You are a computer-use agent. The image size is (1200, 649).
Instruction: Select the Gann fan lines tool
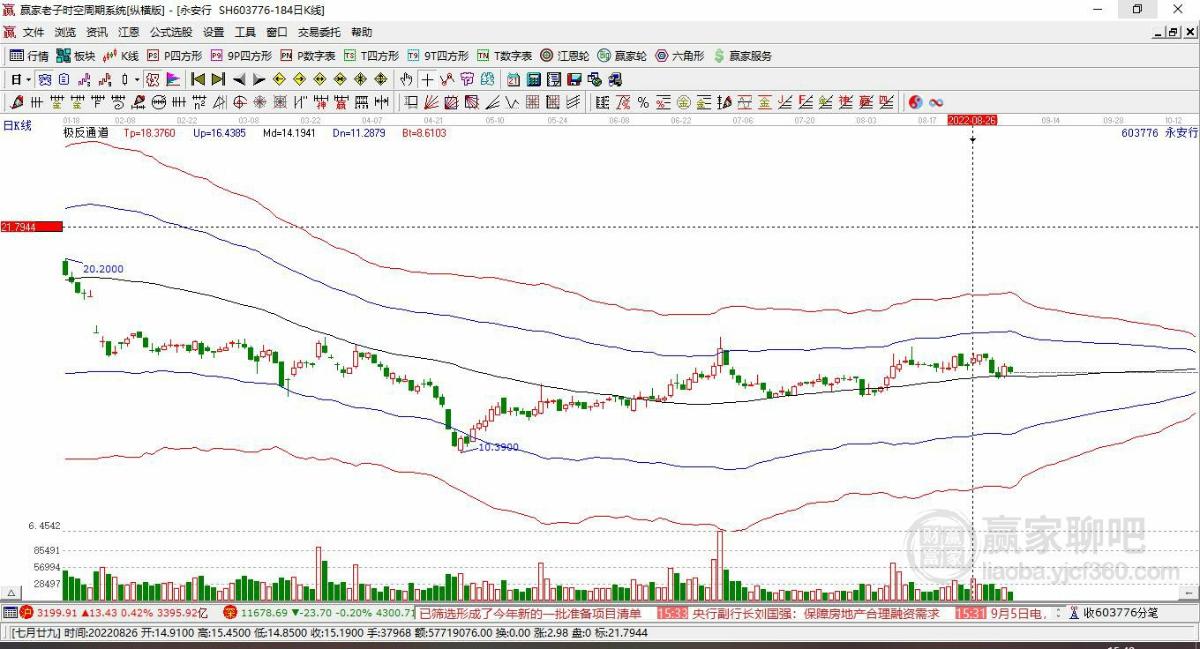click(x=431, y=102)
